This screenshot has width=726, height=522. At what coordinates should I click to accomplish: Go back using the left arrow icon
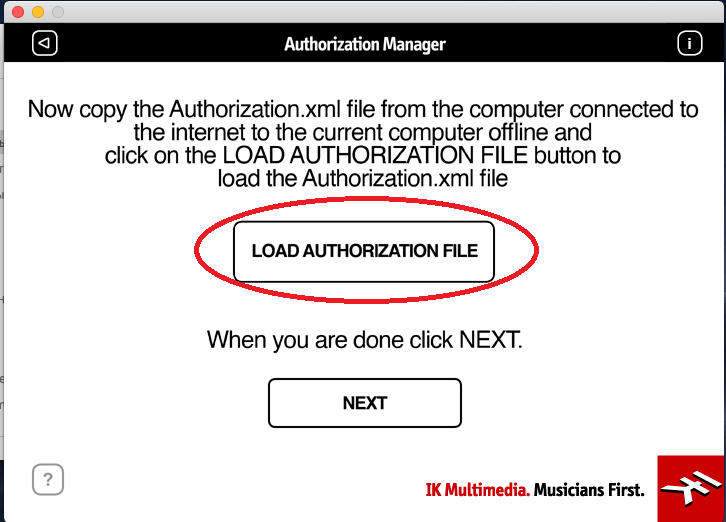tap(44, 43)
